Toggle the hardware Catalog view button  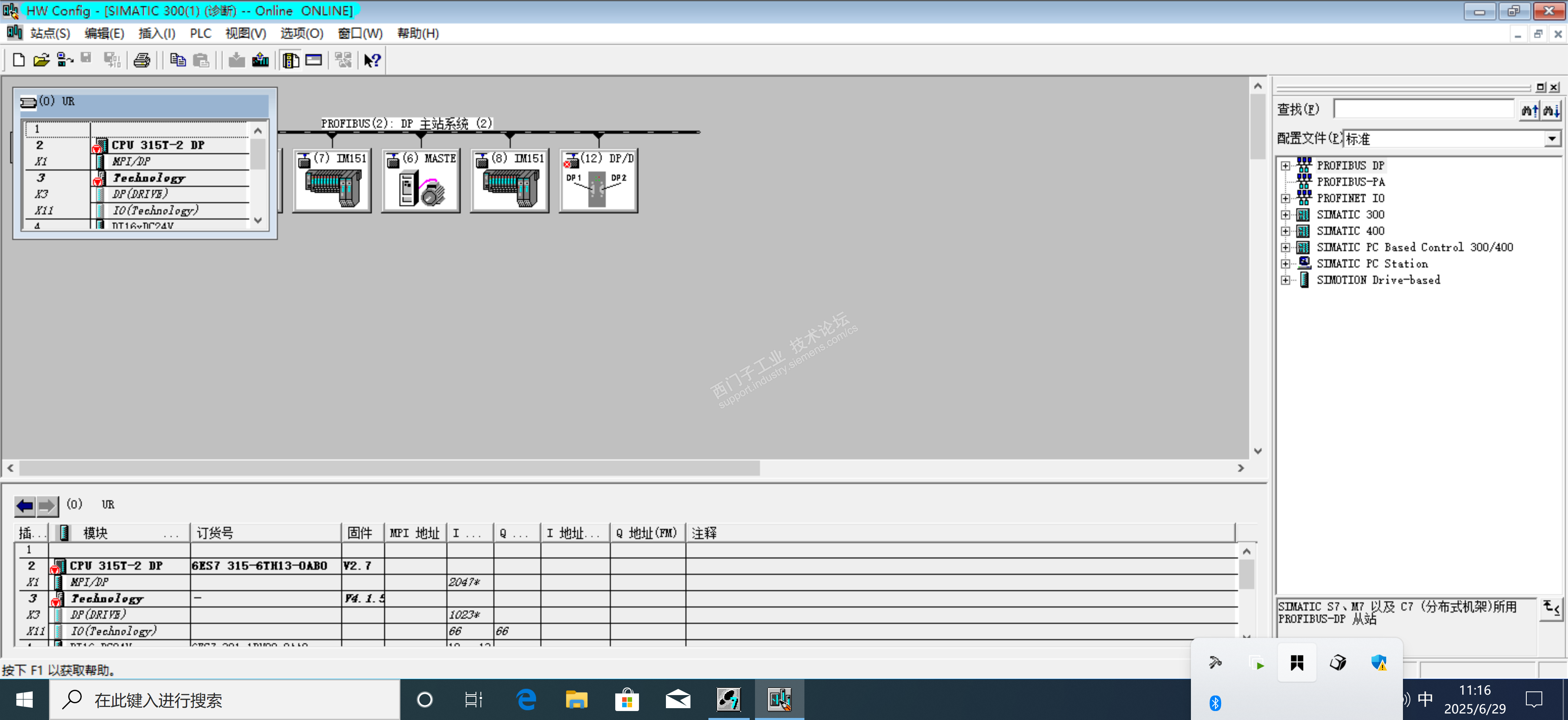[x=290, y=60]
